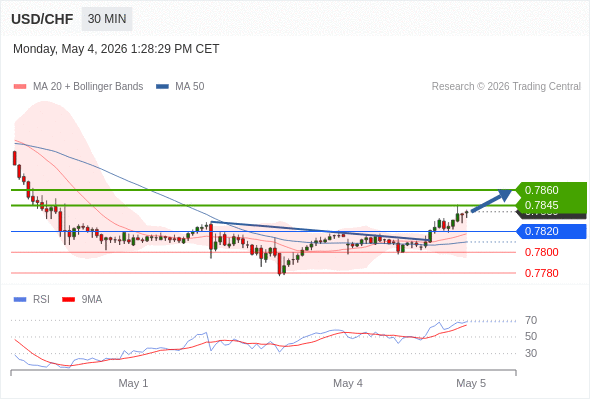The width and height of the screenshot is (590, 400).
Task: Toggle the MA 50 legend entry
Action: click(x=180, y=87)
